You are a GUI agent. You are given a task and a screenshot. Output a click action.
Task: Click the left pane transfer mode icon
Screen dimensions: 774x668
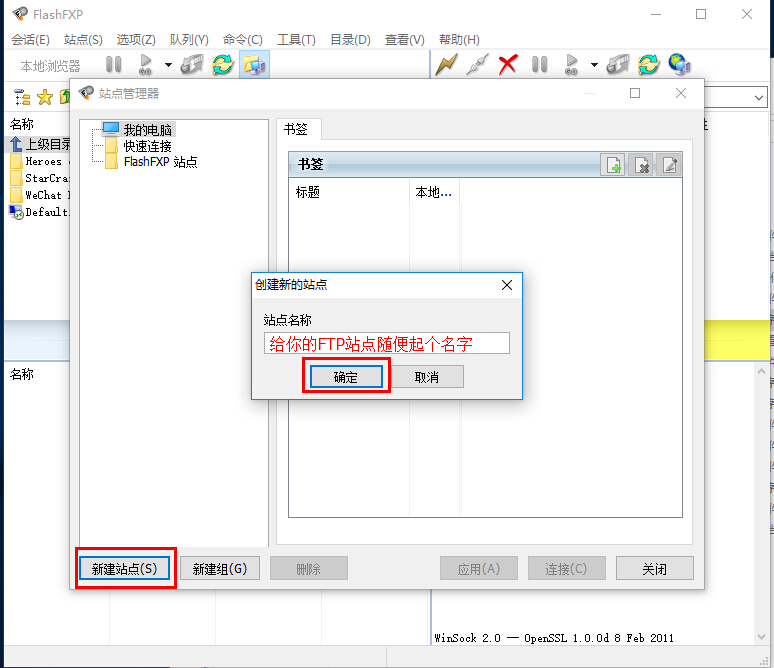192,65
